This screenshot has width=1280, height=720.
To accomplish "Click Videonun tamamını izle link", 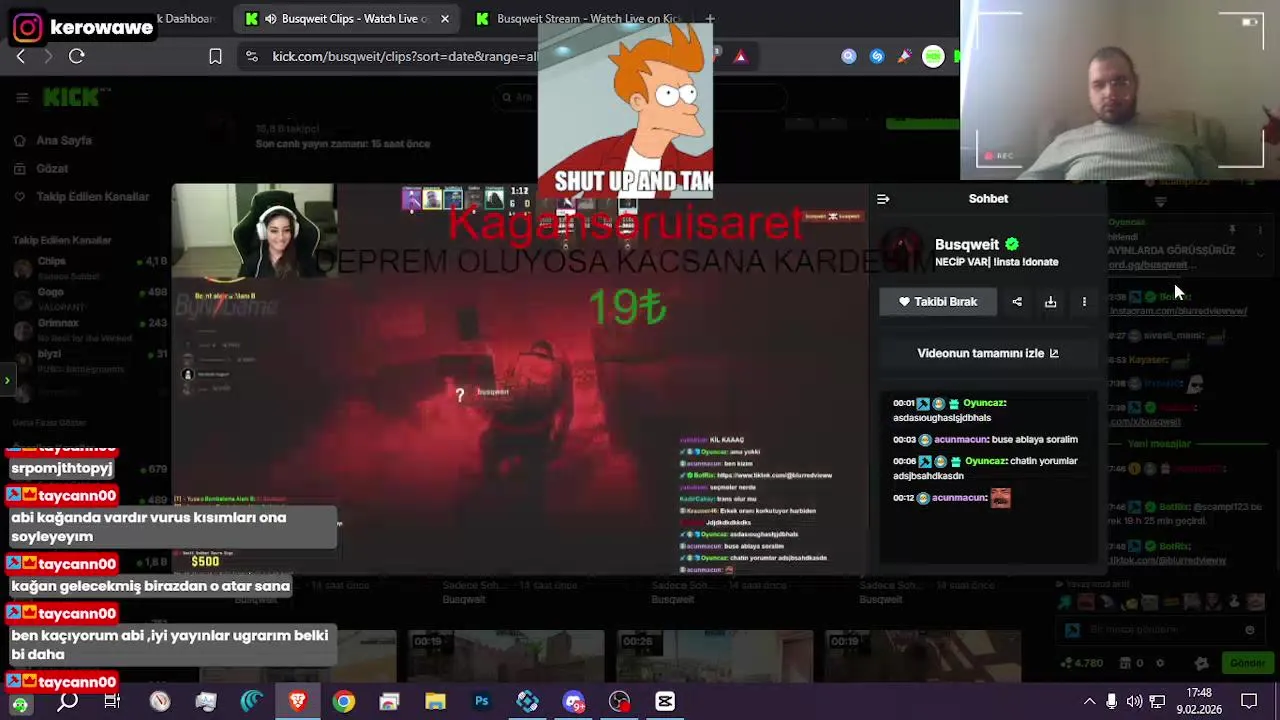I will 988,353.
